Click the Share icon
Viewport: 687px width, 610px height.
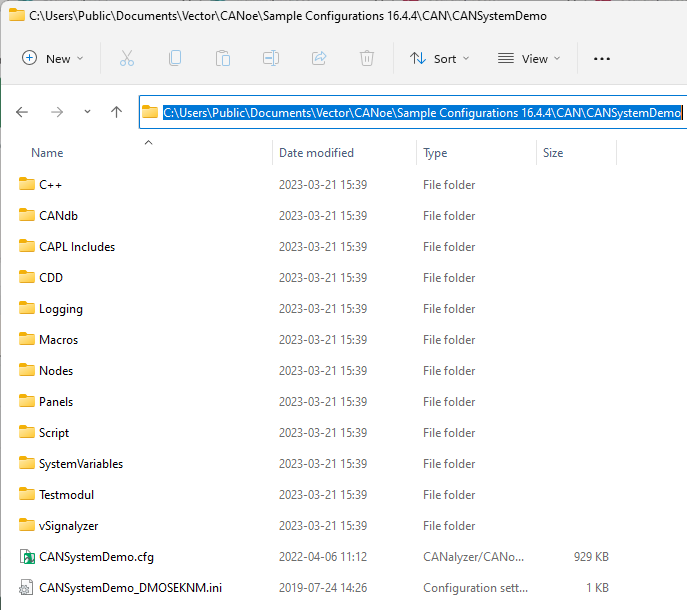coord(319,58)
